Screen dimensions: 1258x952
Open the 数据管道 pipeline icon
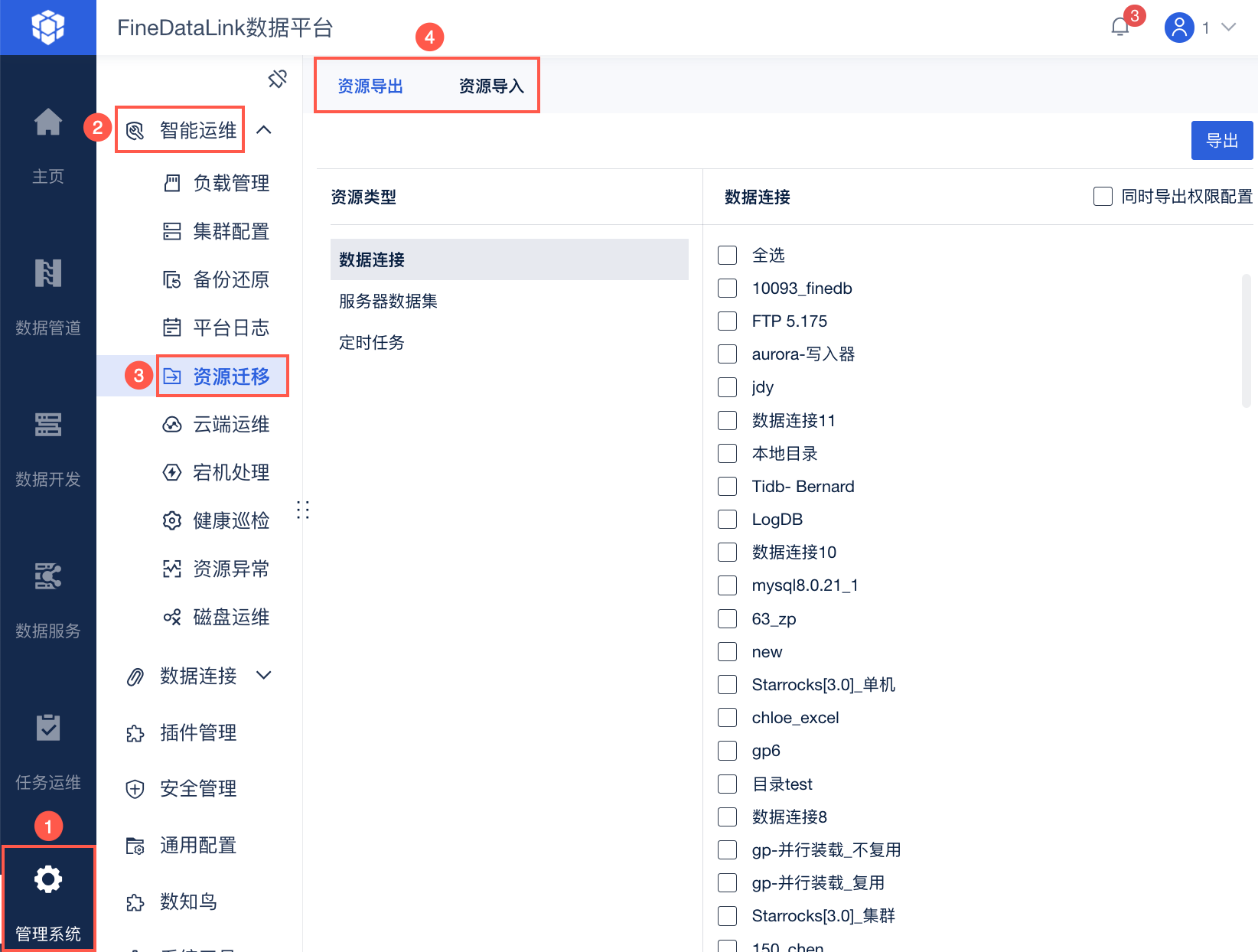48,273
